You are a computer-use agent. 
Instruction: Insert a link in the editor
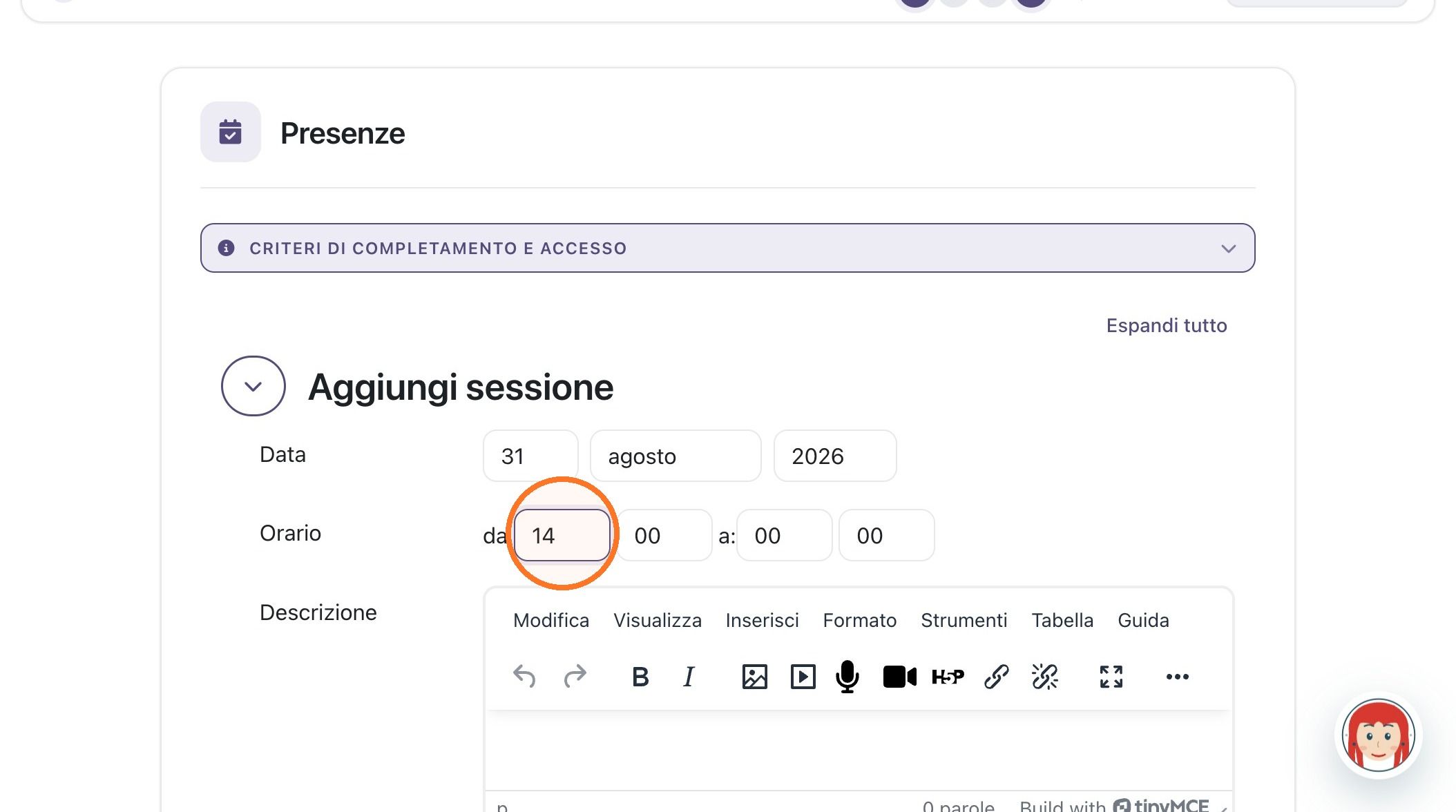(996, 676)
